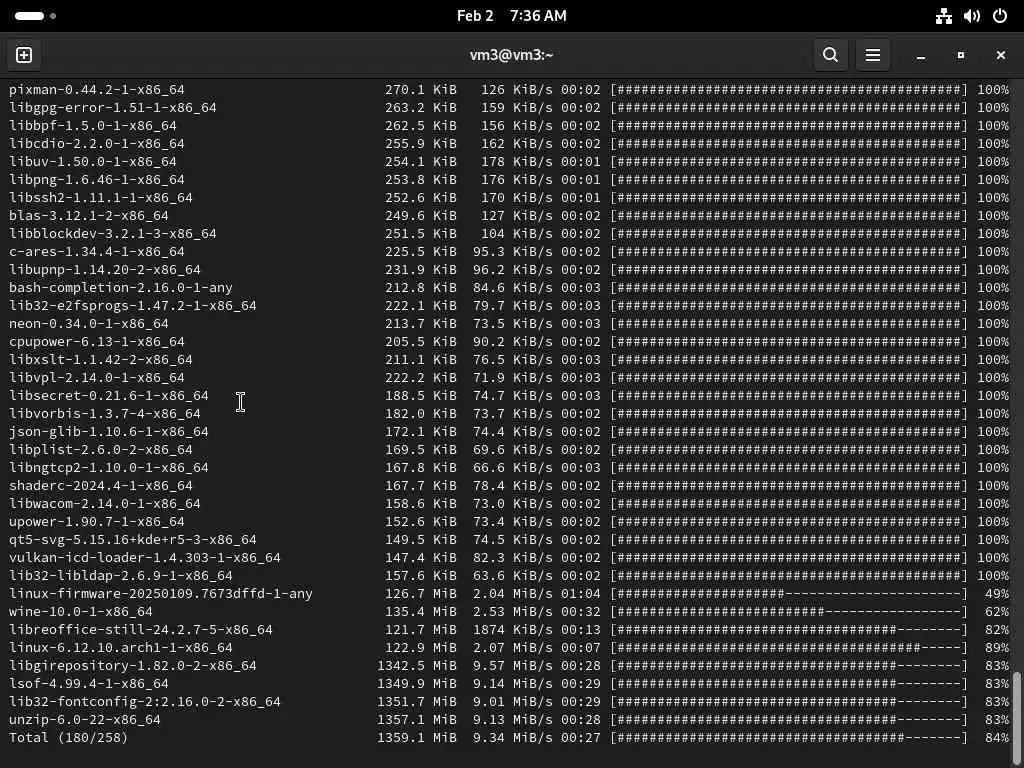Click the linux-firmware-20250109 package name

[161, 594]
